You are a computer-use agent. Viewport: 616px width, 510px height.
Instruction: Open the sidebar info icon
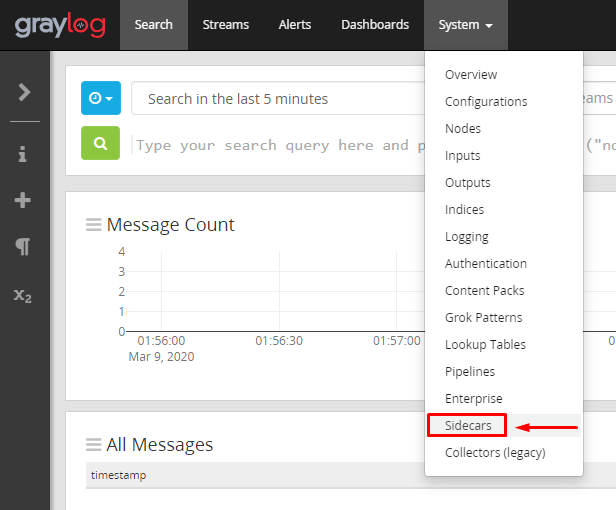click(x=23, y=155)
